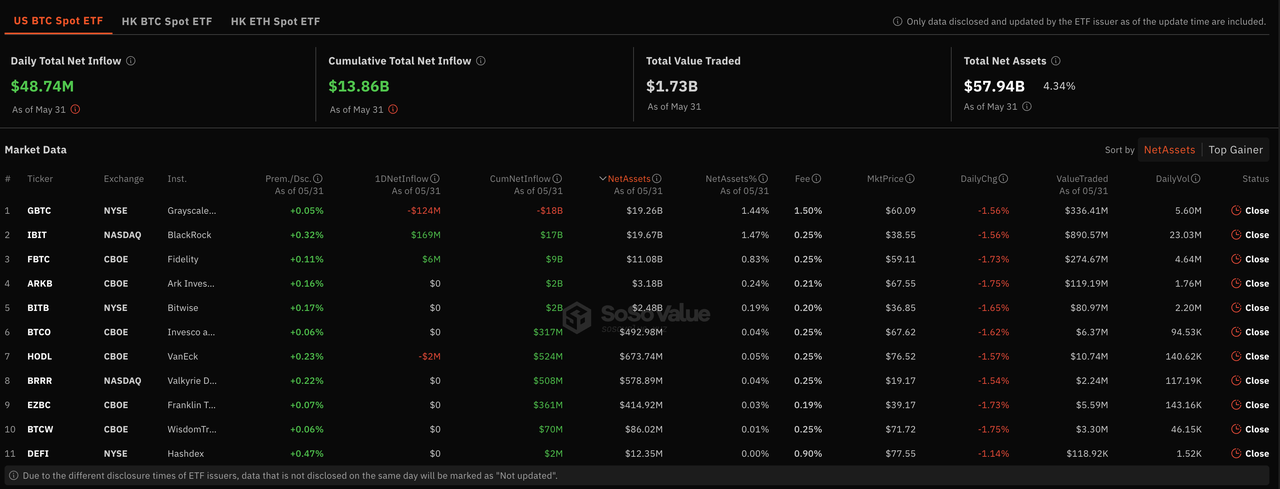Screen dimensions: 1280x489
Task: Open the IBIT ticker link
Action: [x=37, y=235]
